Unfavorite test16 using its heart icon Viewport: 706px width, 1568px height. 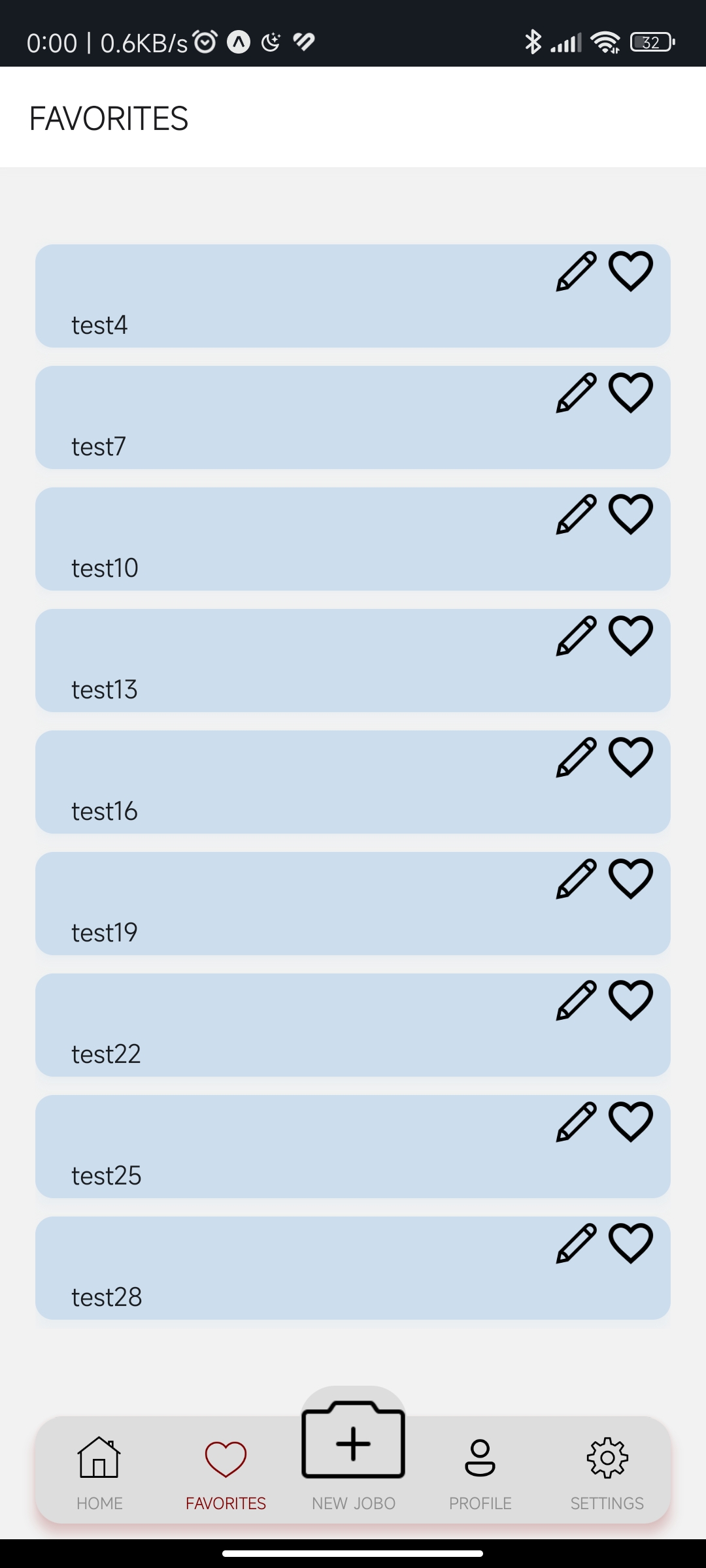[x=631, y=757]
